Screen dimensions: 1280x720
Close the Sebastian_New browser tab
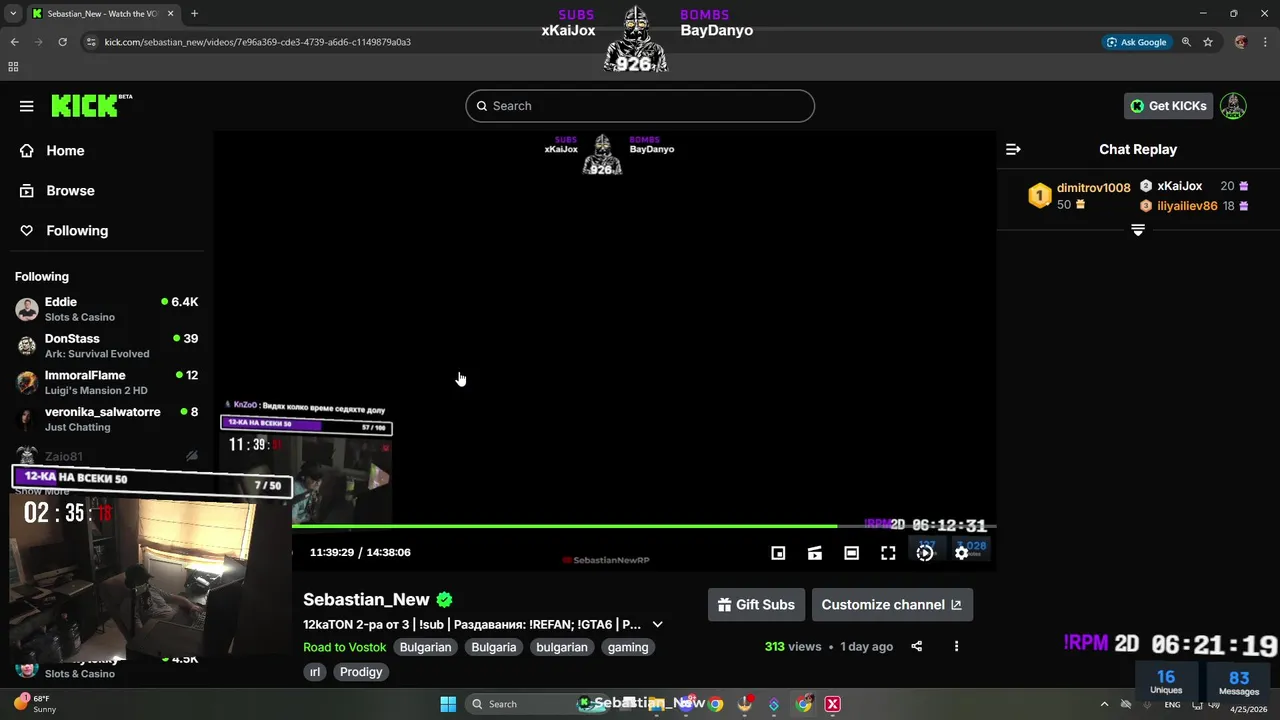[170, 14]
